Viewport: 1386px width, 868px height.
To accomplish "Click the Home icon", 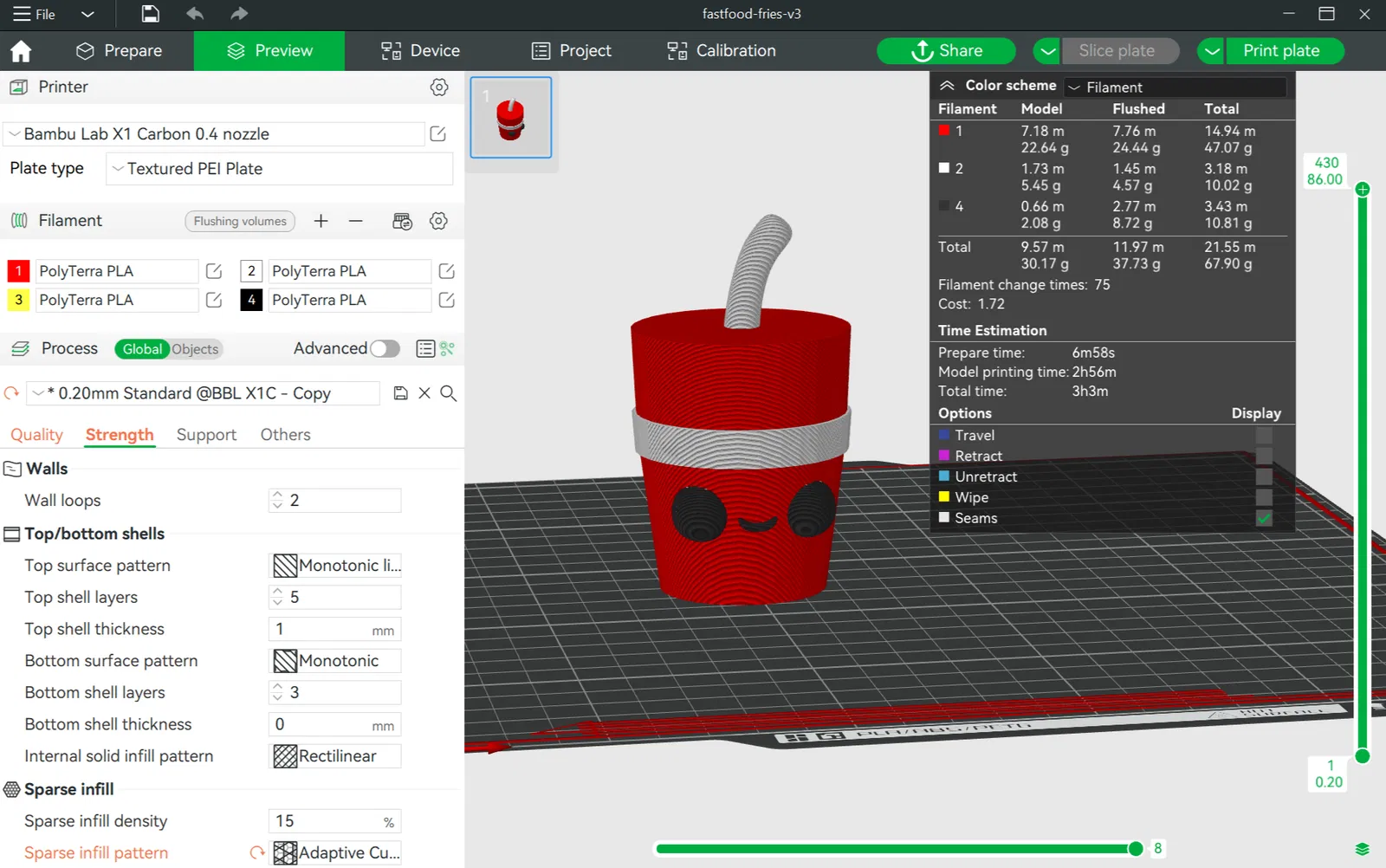I will tap(21, 51).
